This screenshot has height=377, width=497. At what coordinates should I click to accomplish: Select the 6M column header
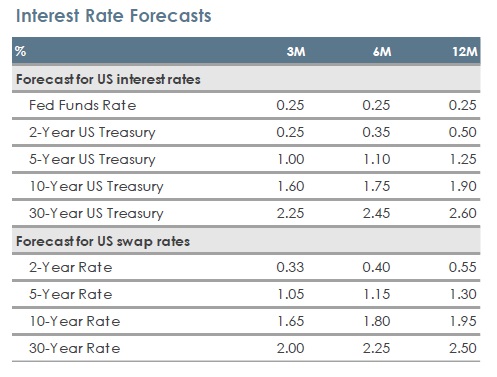coord(382,52)
